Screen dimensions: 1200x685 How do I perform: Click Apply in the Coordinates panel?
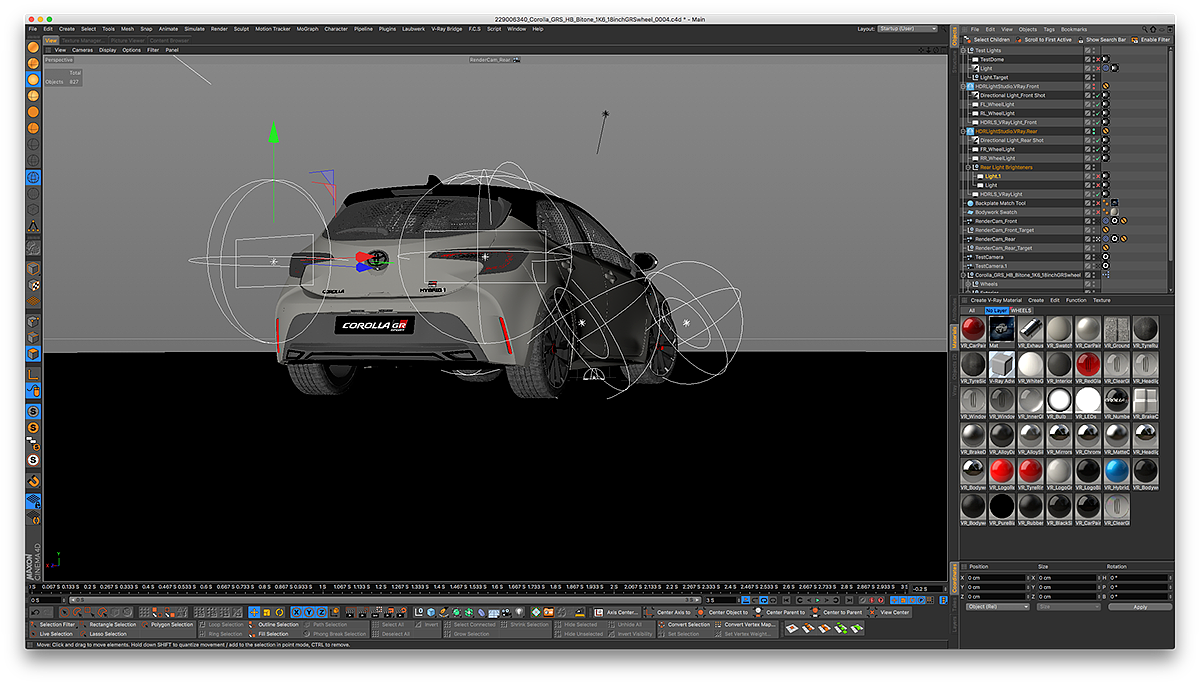pos(1140,607)
